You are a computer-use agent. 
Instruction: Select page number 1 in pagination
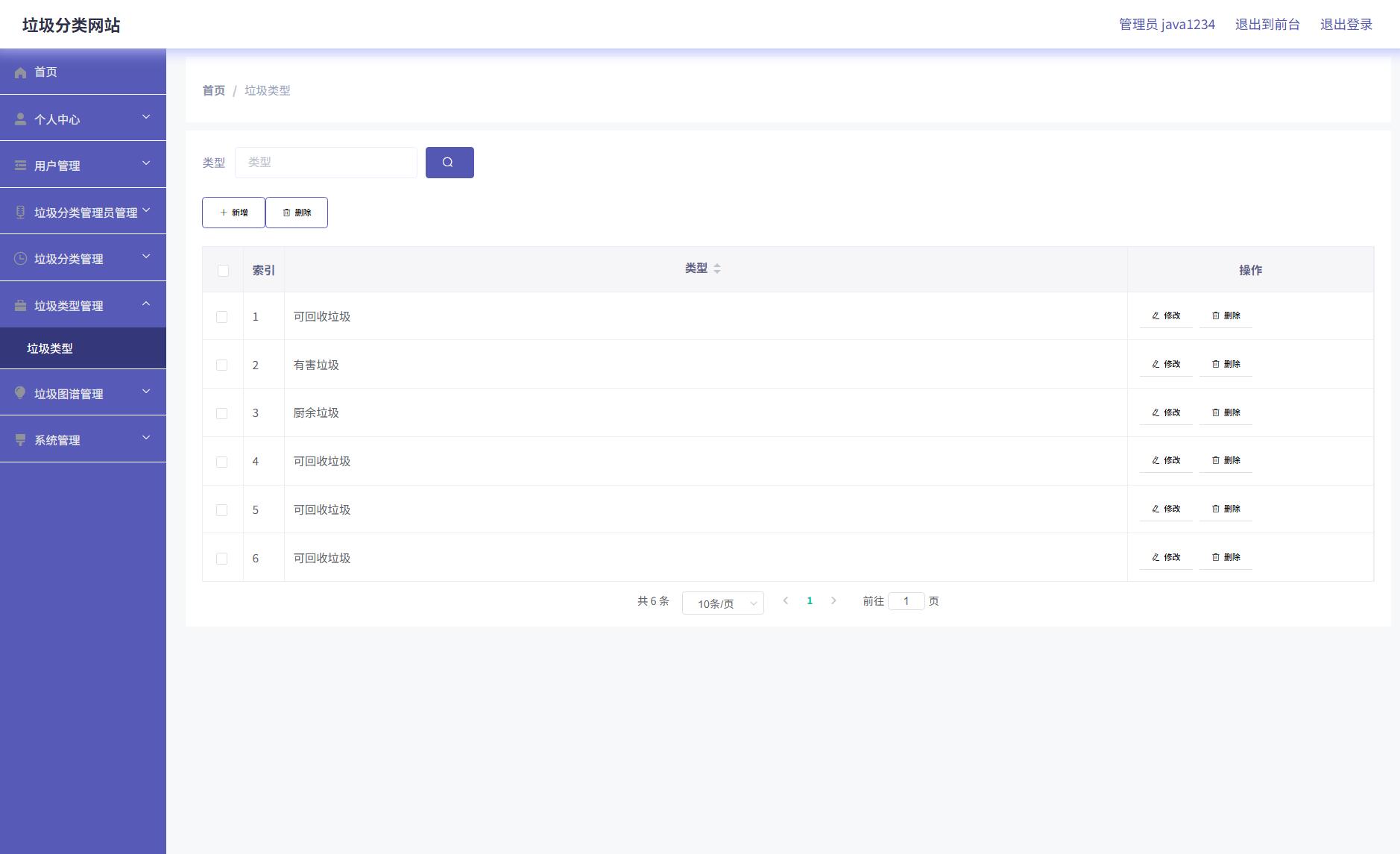click(810, 600)
